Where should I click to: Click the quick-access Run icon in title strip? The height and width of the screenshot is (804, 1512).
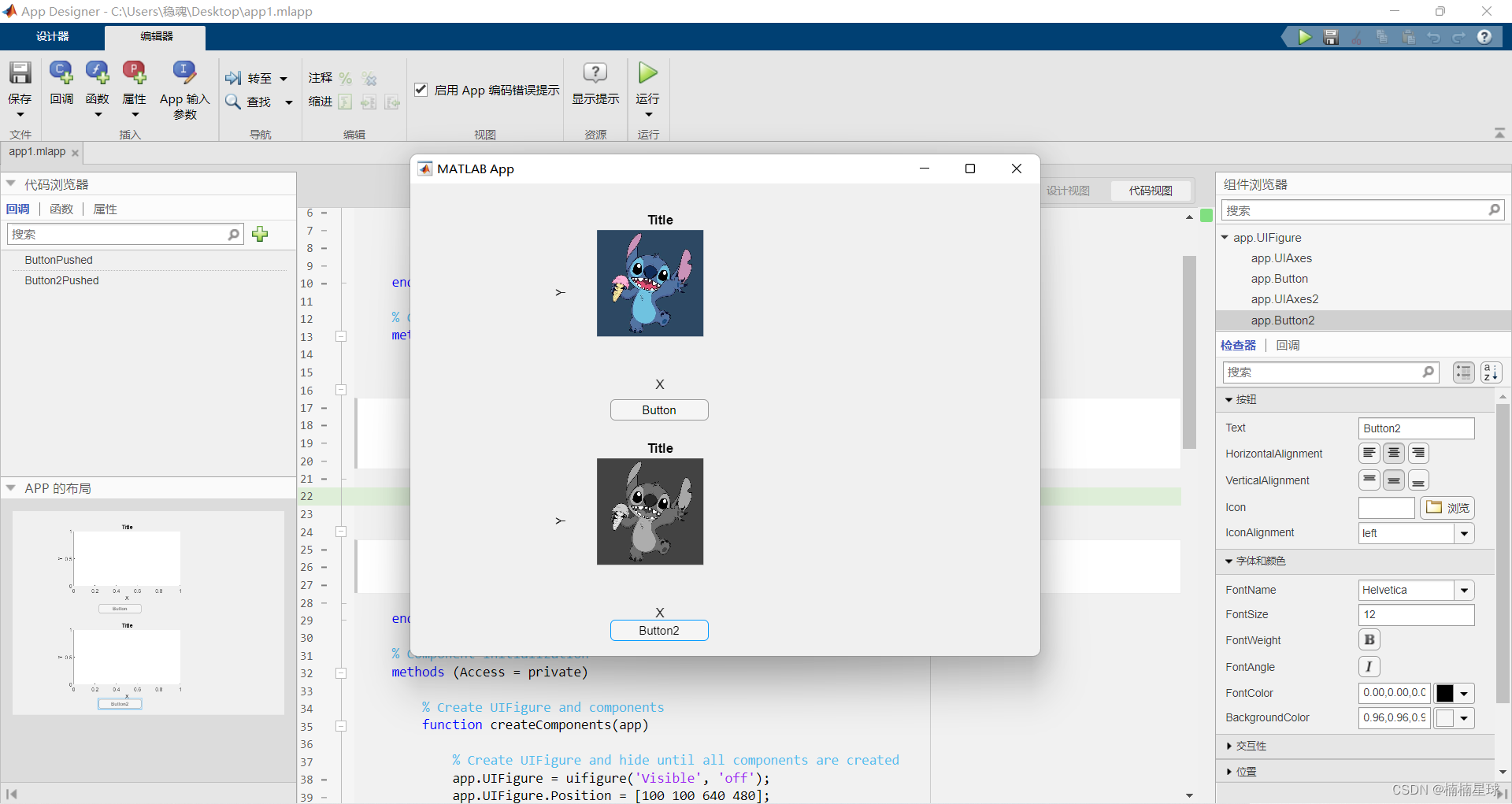point(1305,37)
